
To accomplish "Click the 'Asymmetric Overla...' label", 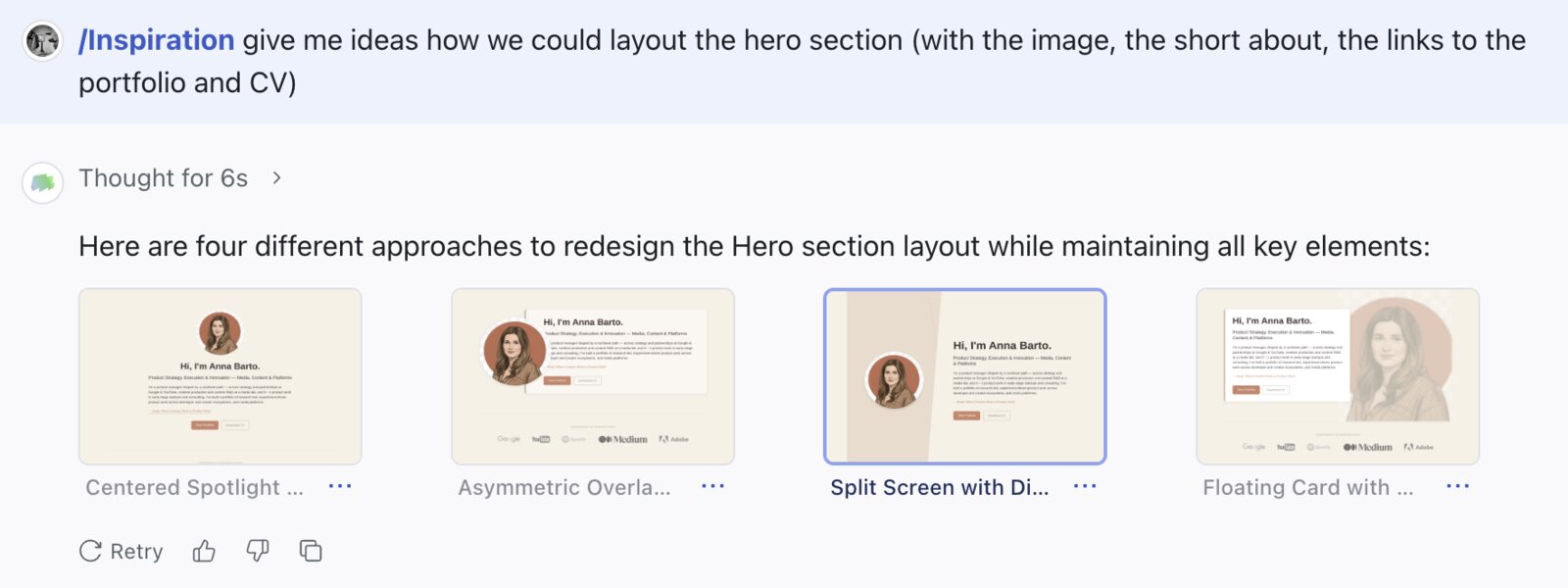I will click(564, 487).
